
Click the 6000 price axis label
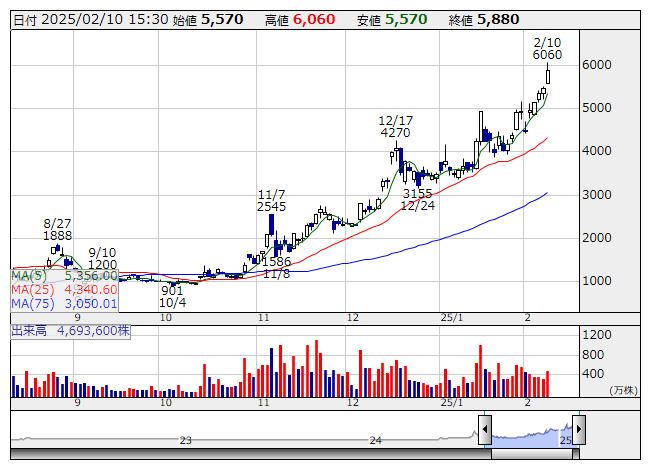(596, 65)
